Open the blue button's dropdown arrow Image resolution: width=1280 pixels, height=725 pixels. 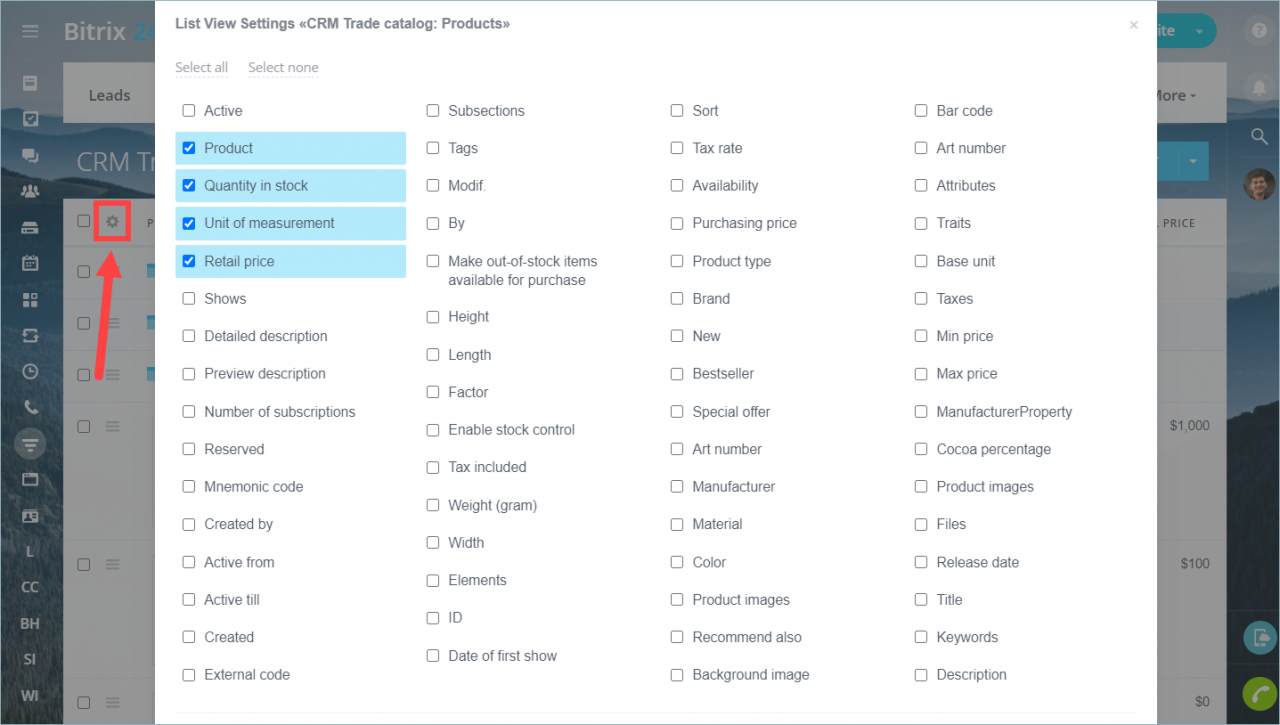point(1193,161)
